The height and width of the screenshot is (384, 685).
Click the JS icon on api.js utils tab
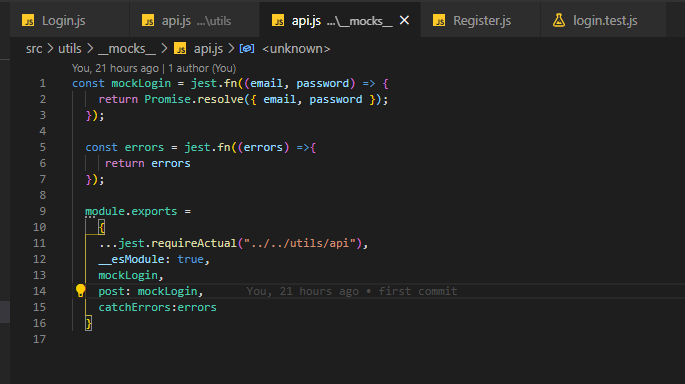pyautogui.click(x=148, y=21)
